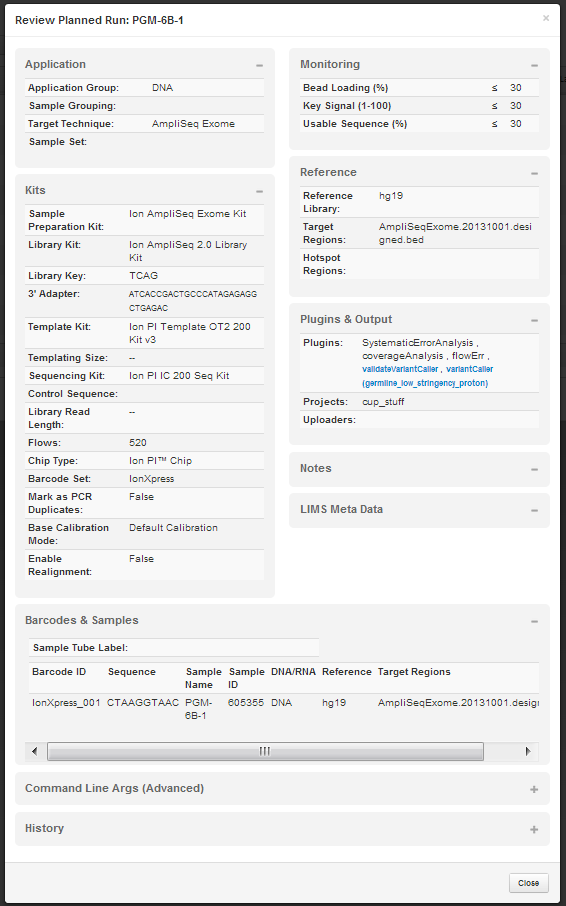Open variantCaller plugin link

470,369
